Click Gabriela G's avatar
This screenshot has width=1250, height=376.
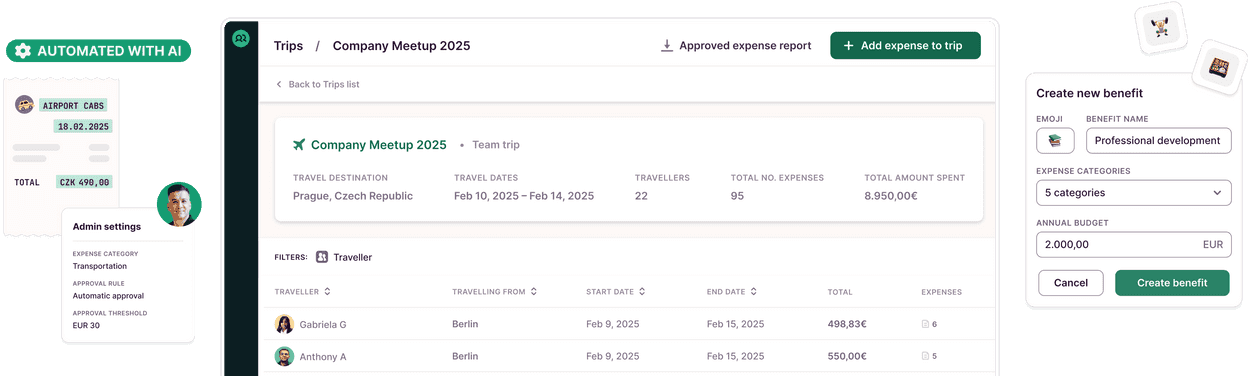(x=285, y=324)
